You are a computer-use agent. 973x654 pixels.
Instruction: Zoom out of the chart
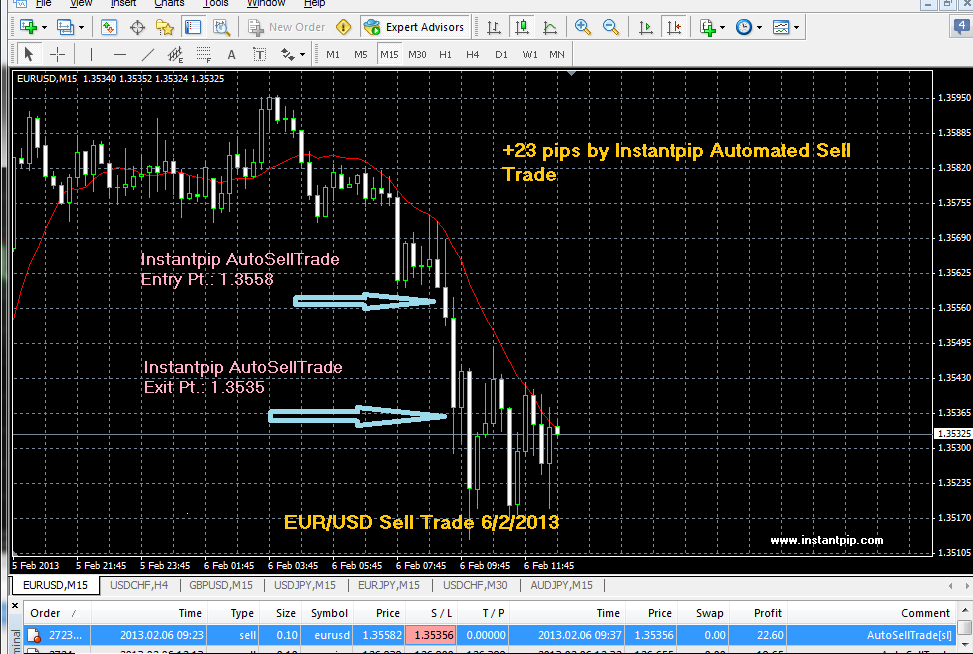click(611, 27)
